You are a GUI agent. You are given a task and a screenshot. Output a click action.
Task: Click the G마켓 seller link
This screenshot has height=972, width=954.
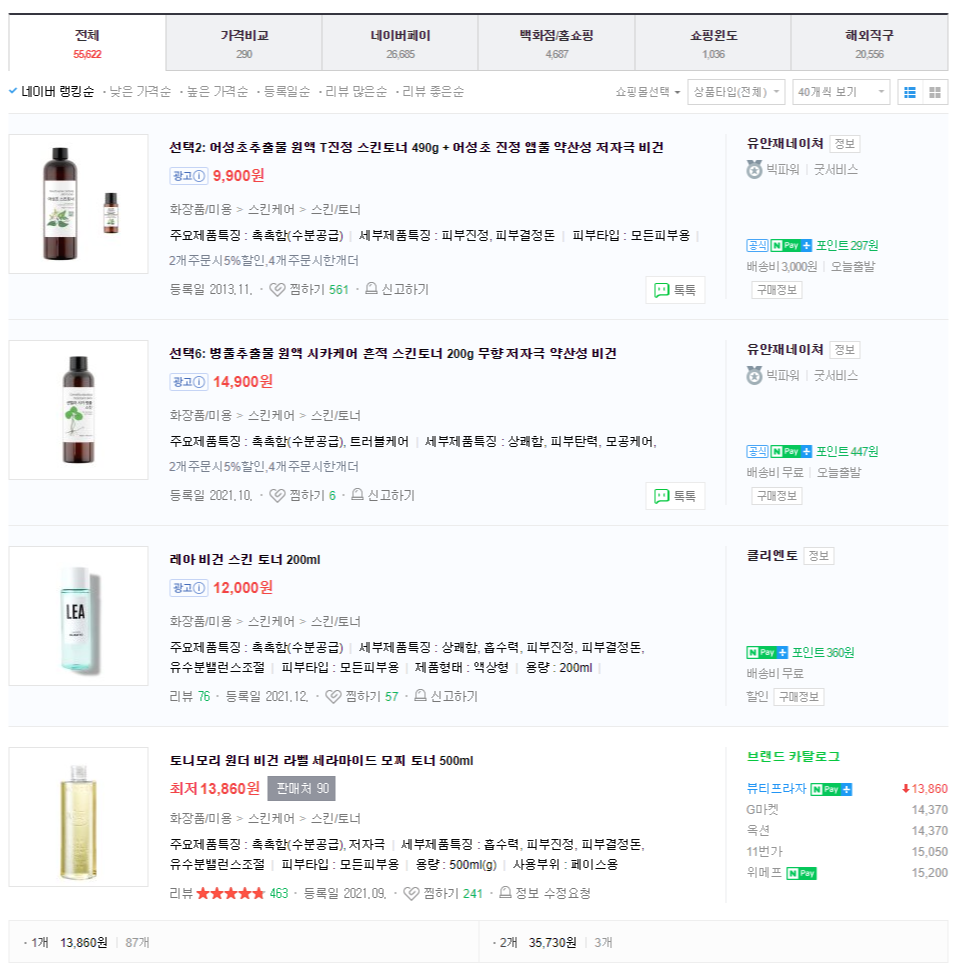pos(762,810)
